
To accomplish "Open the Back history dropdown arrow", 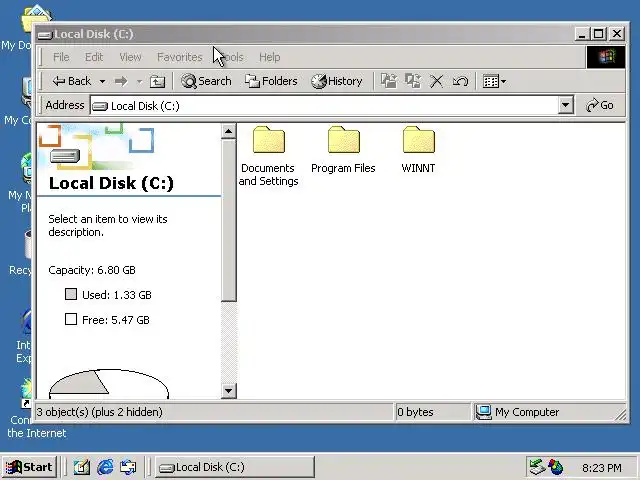I will click(102, 82).
